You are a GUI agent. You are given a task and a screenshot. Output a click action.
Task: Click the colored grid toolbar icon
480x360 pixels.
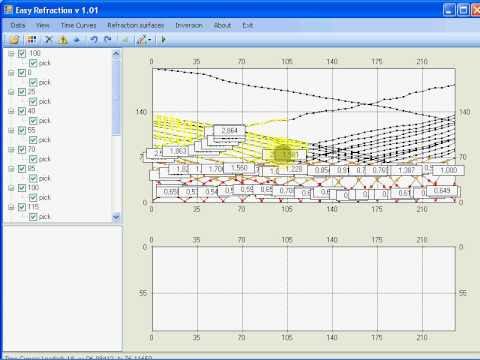tap(32, 40)
